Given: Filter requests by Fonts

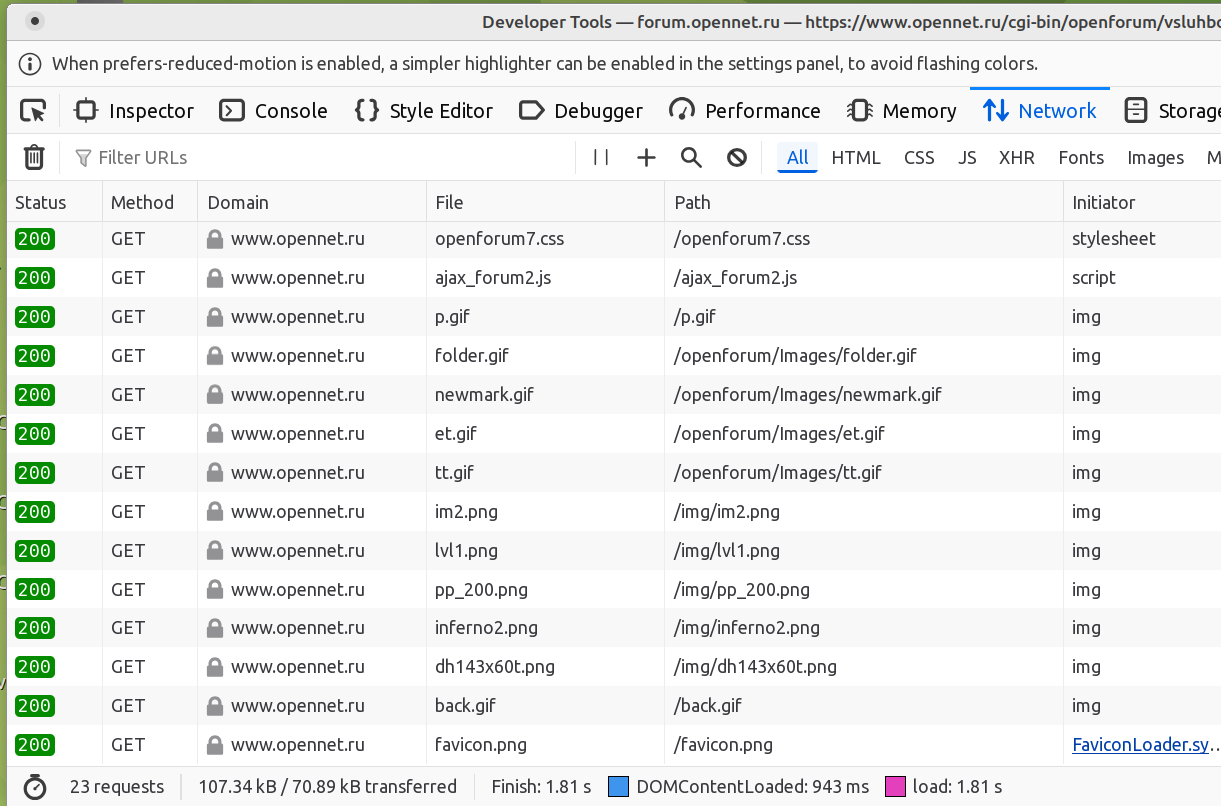Looking at the screenshot, I should pos(1081,158).
